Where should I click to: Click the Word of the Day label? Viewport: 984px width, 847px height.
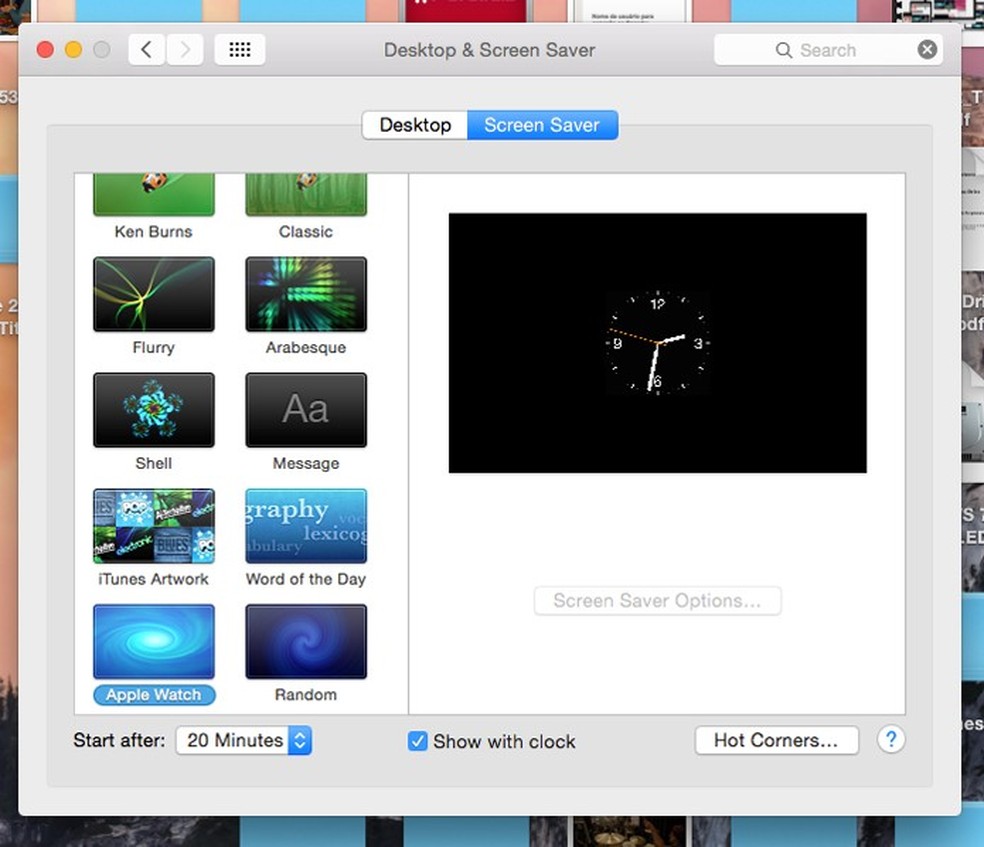306,579
